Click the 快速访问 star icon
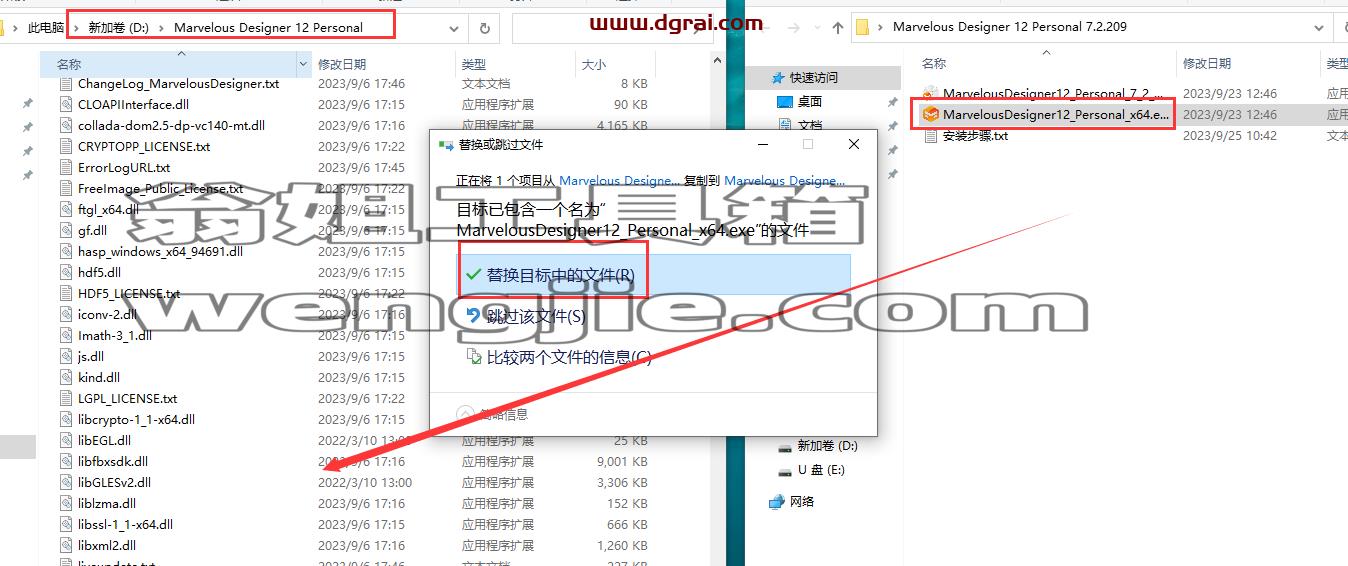1348x566 pixels. (x=779, y=77)
